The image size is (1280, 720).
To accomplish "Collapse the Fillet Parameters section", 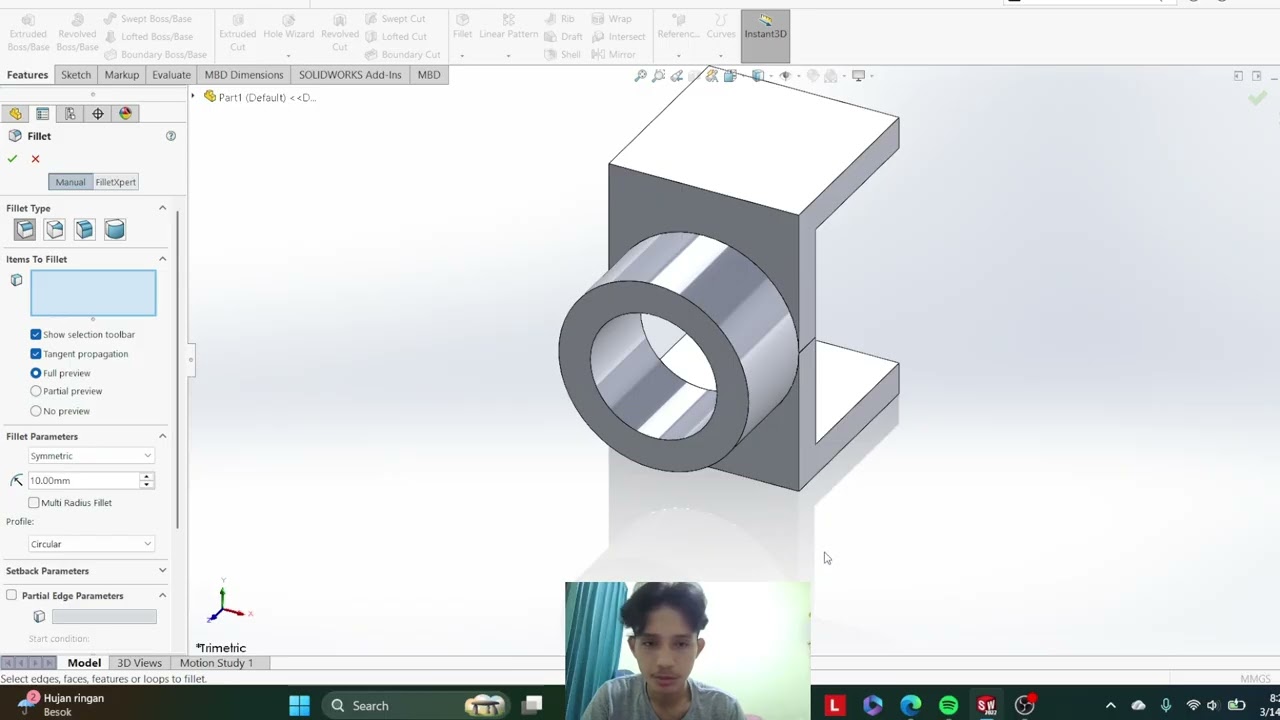I will (162, 436).
